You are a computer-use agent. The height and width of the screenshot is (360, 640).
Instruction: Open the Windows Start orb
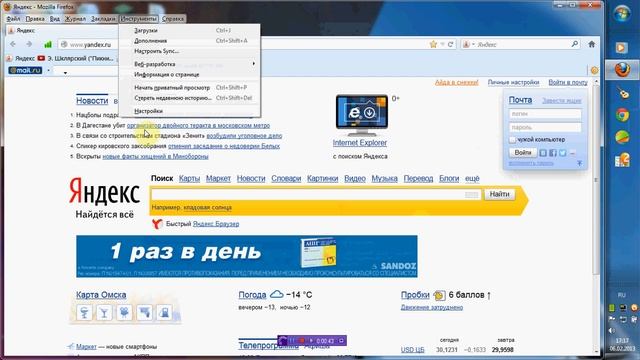(x=622, y=14)
